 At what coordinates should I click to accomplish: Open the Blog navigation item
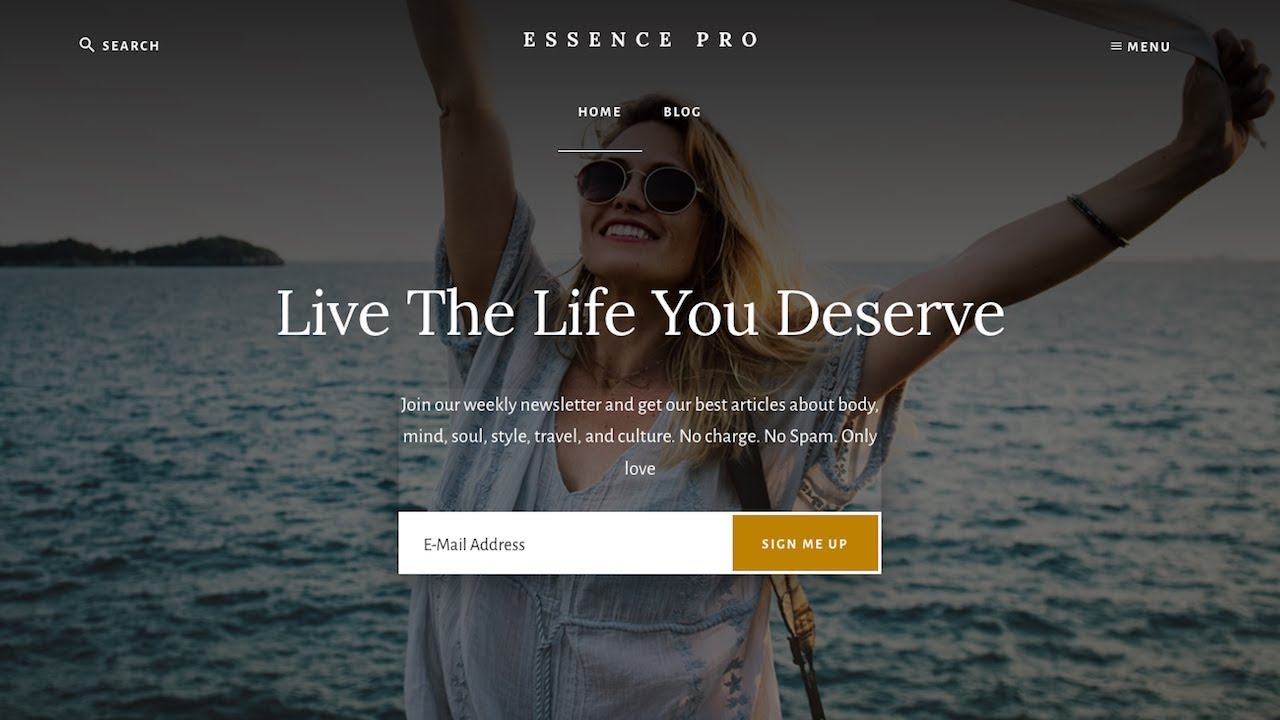point(682,112)
